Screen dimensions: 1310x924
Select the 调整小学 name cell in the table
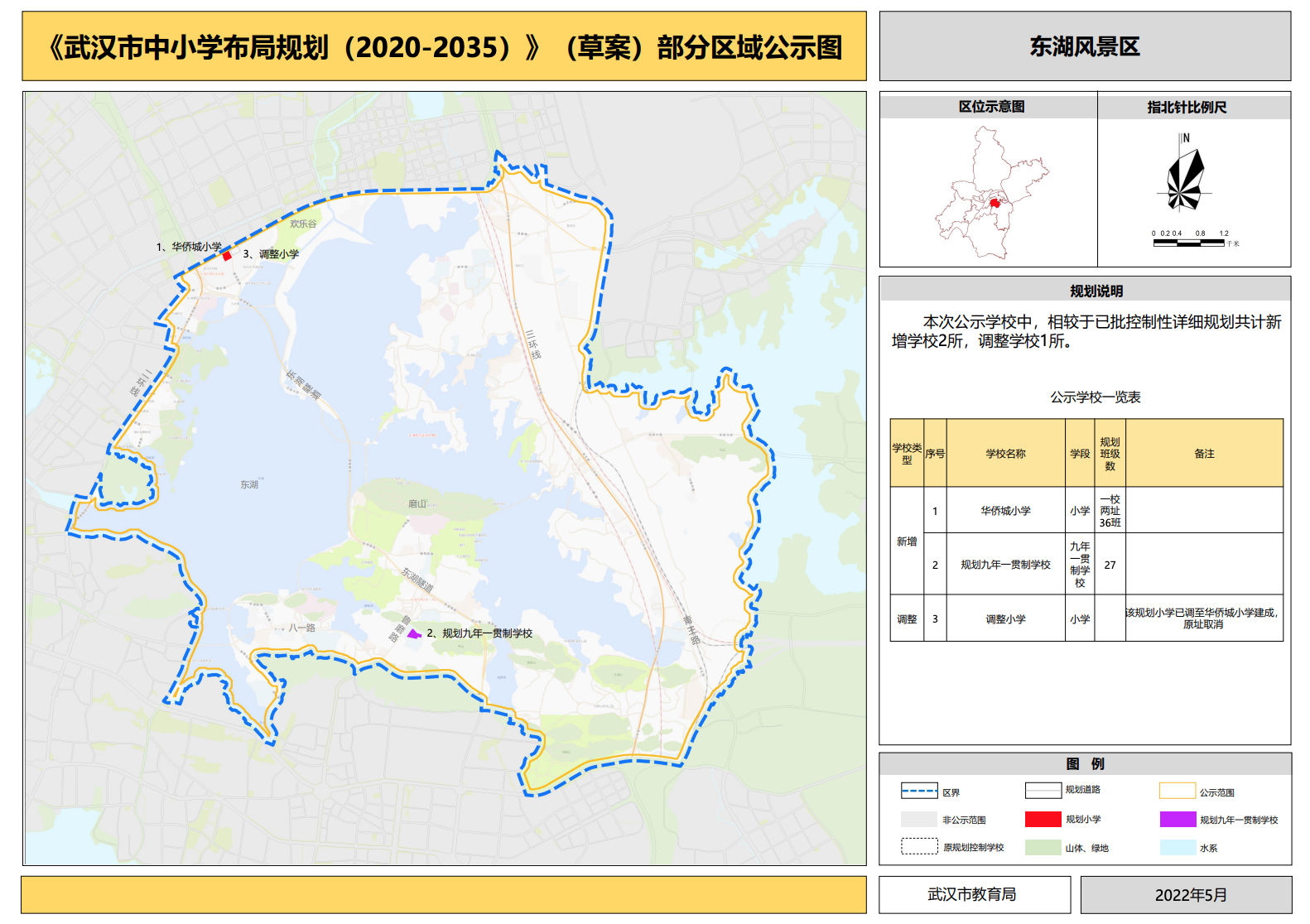1005,619
